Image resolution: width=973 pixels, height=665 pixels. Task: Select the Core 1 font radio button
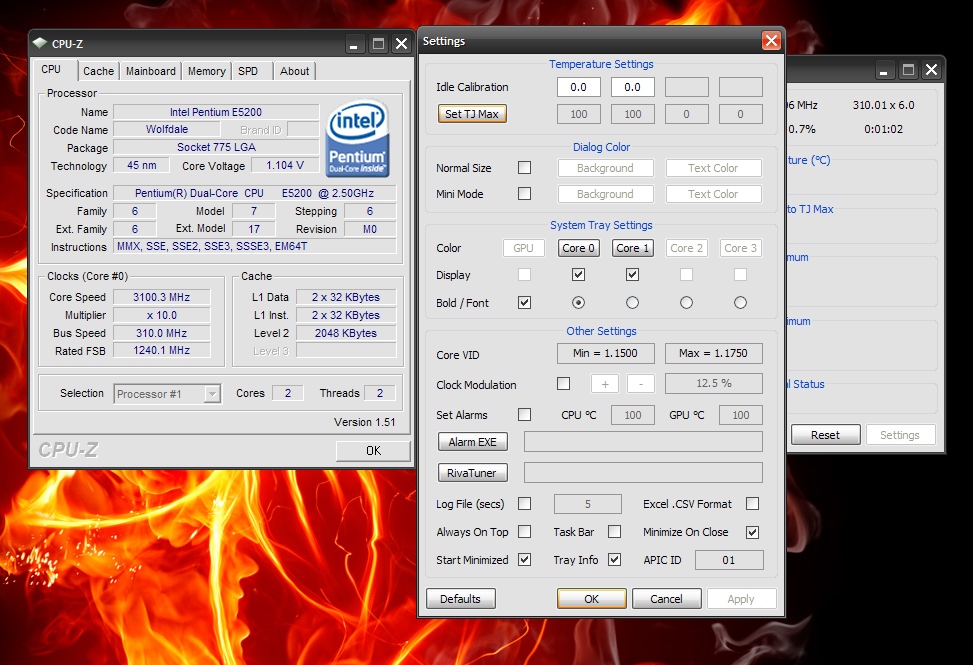[632, 303]
